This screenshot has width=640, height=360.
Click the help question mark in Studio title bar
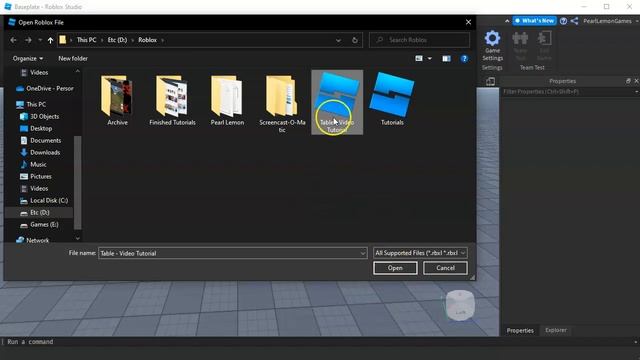tap(563, 21)
